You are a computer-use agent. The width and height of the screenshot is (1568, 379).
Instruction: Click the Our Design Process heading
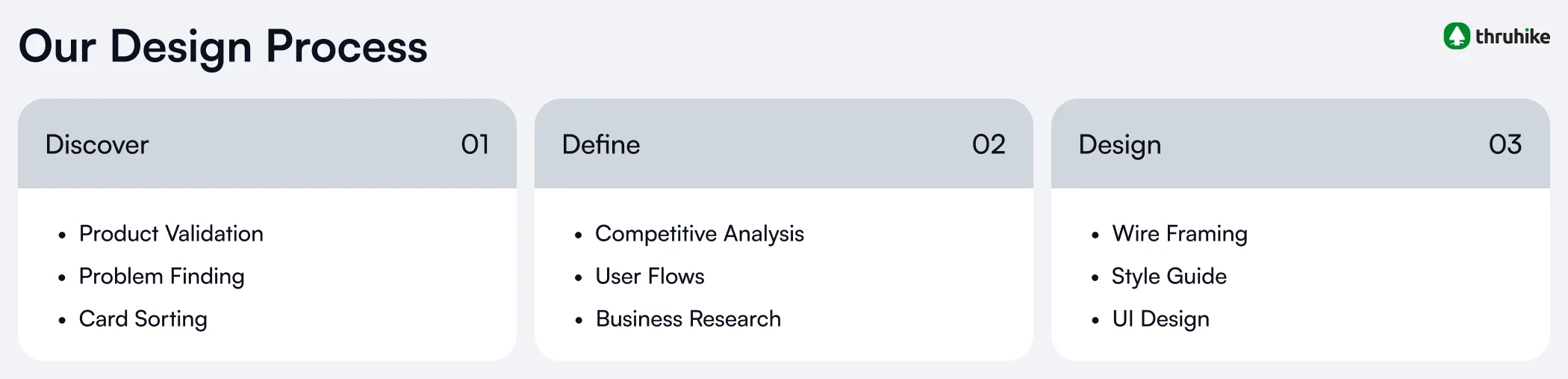223,46
